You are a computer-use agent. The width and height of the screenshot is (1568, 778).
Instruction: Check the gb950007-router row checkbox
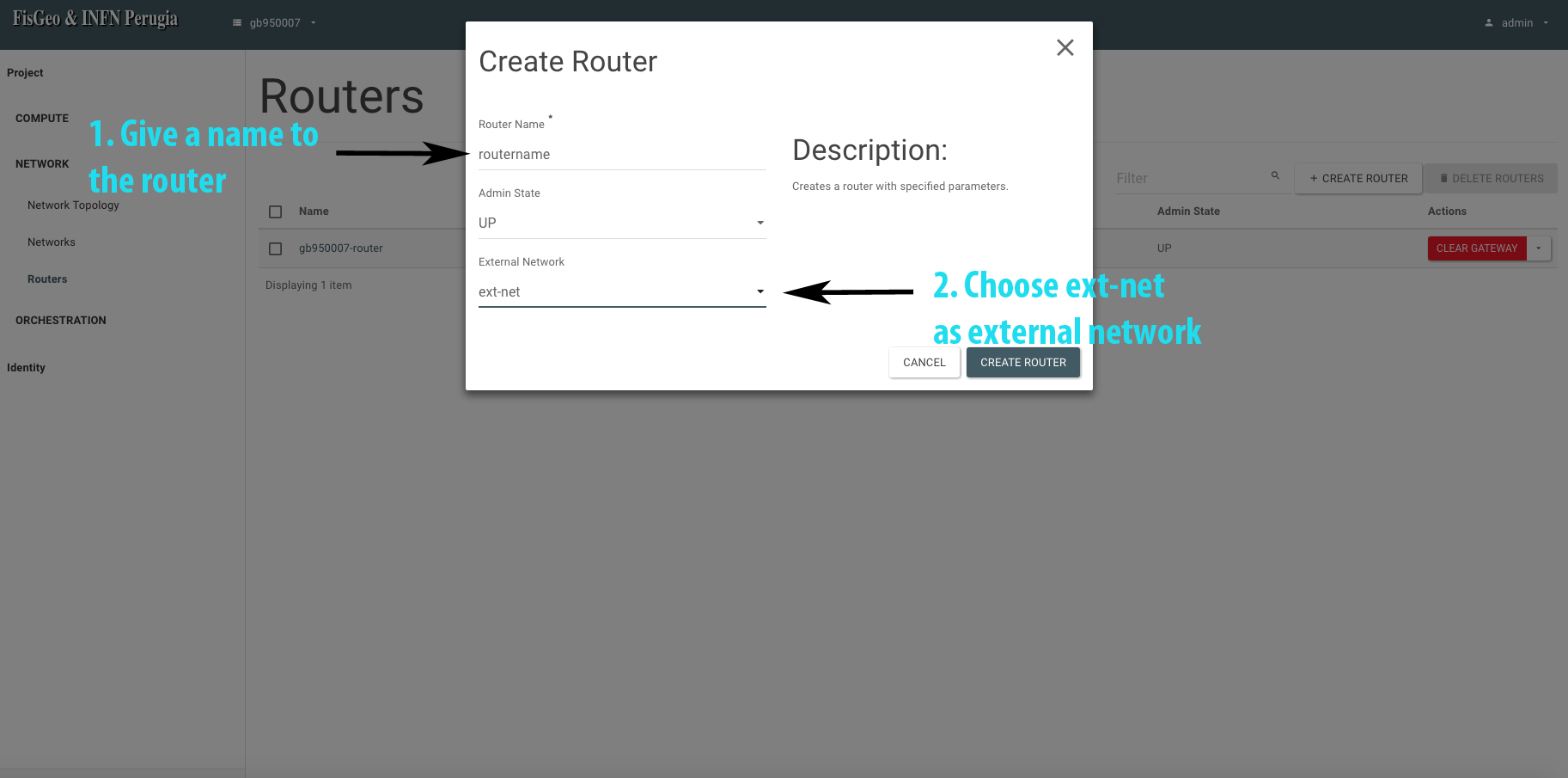pos(276,248)
